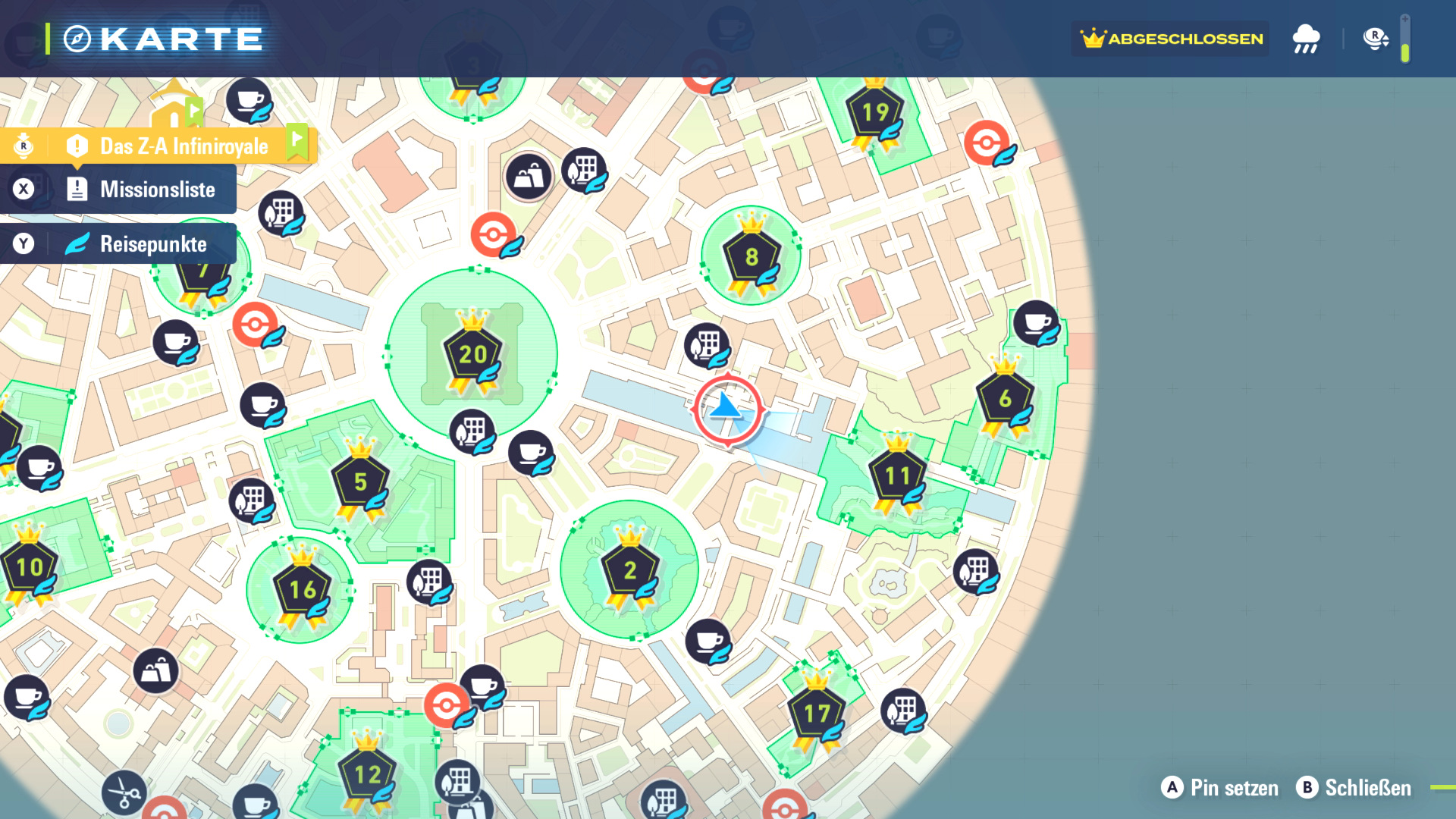
Task: Click the scissors salon icon
Action: click(124, 793)
